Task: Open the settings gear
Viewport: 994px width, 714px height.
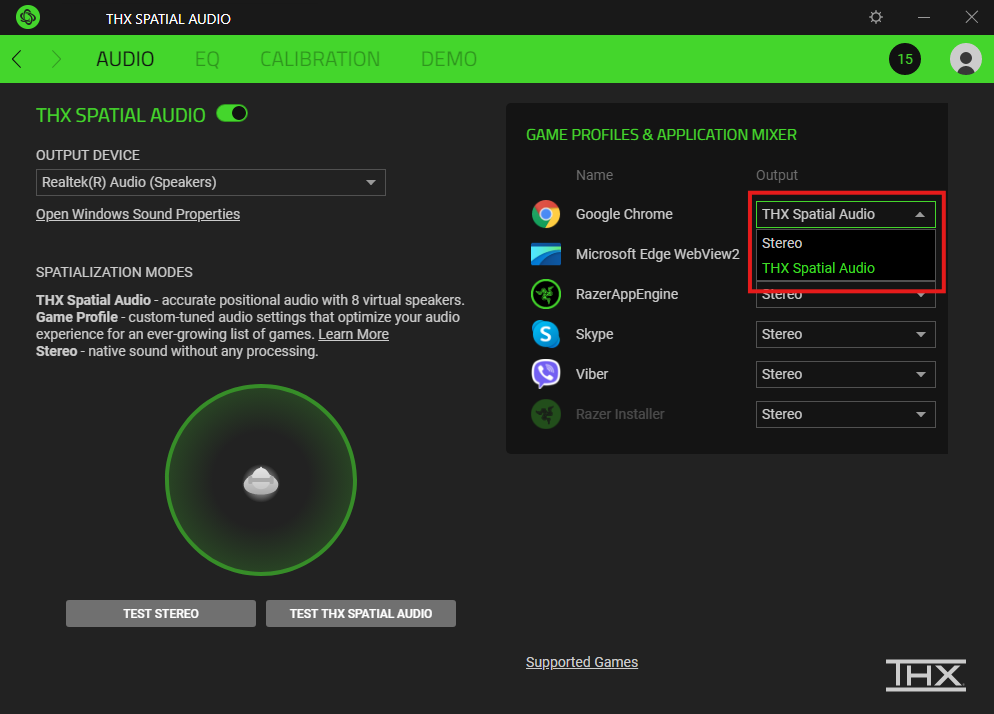Action: coord(875,17)
